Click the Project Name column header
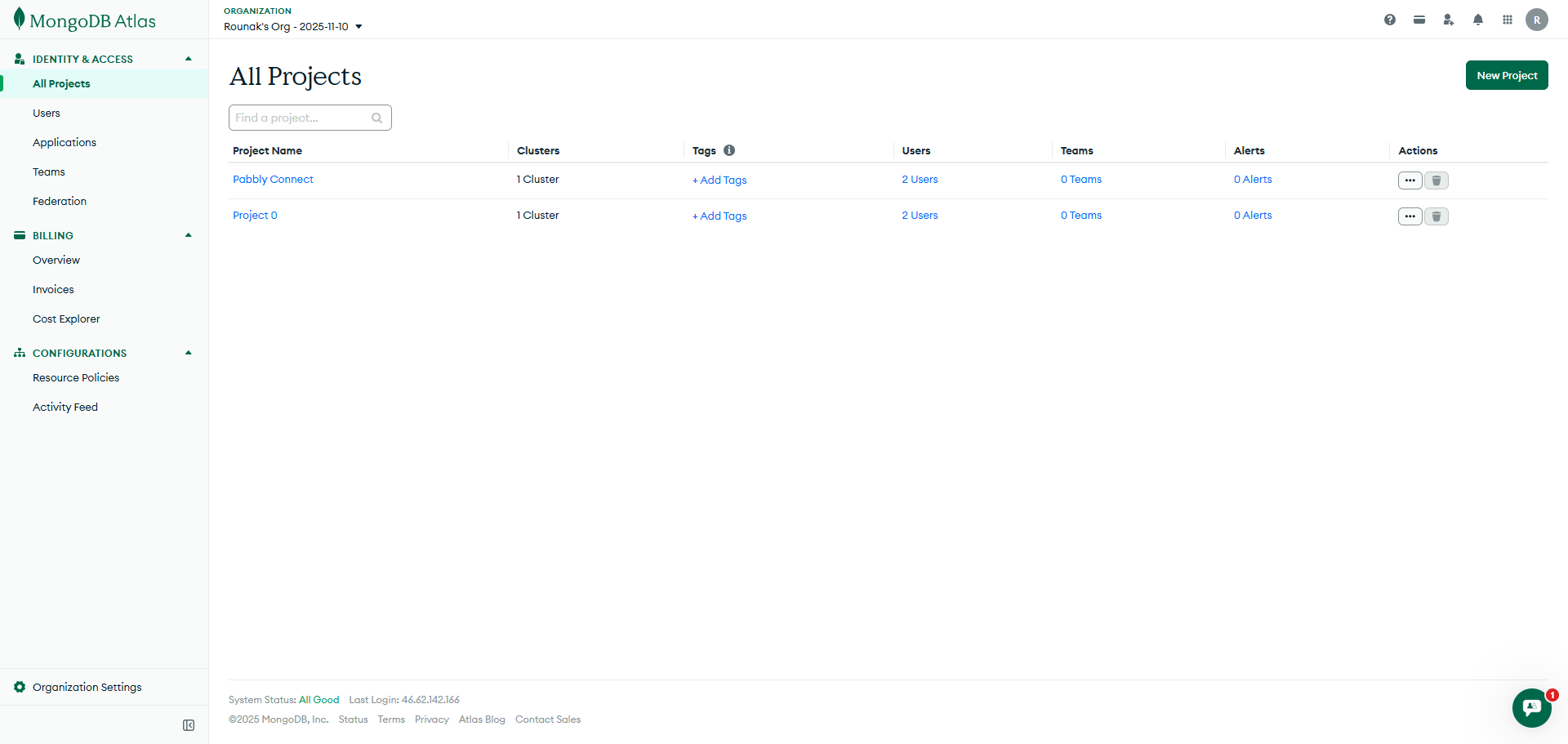Viewport: 1568px width, 744px height. [267, 150]
